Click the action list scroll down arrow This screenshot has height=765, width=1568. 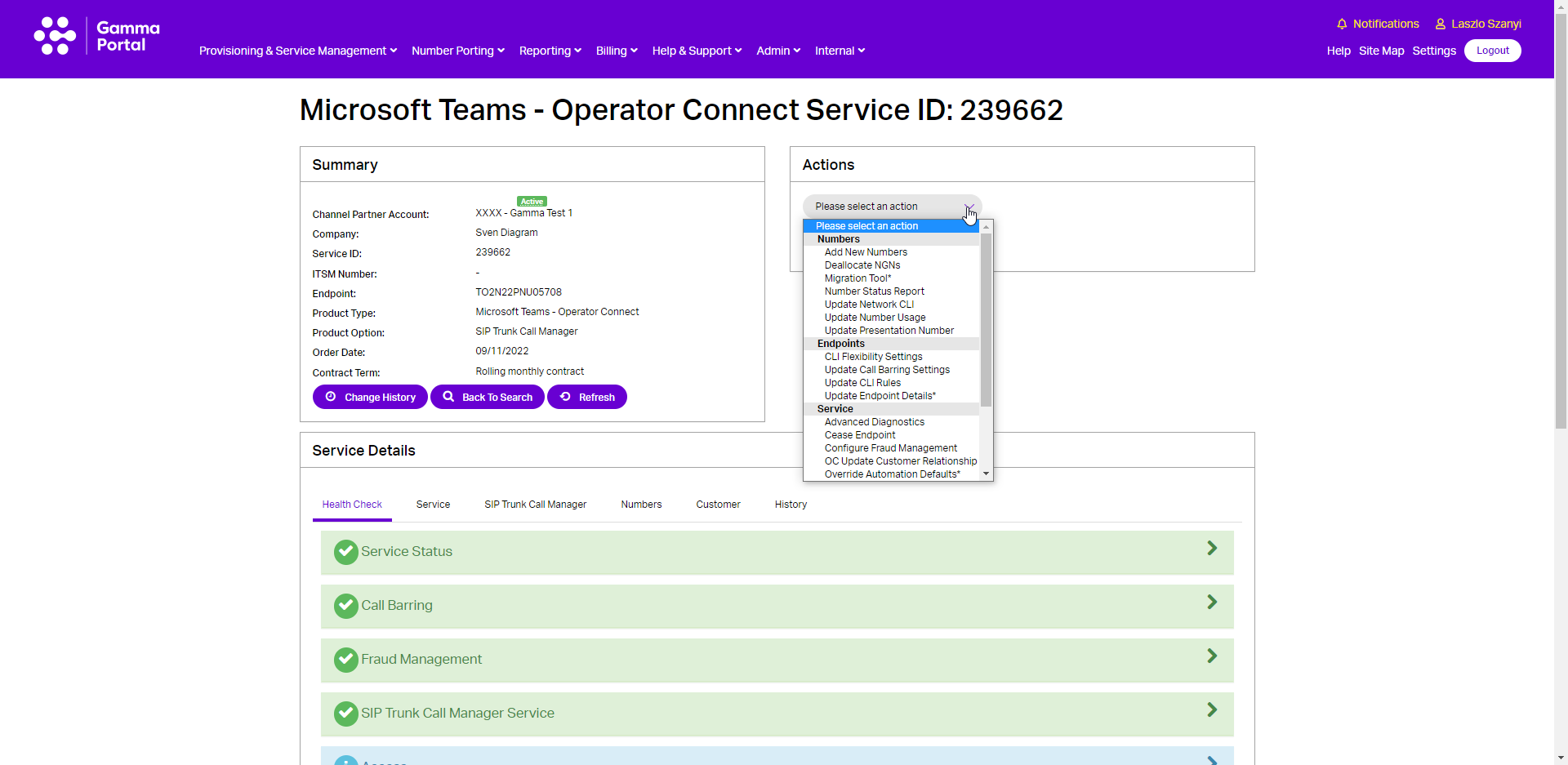987,474
